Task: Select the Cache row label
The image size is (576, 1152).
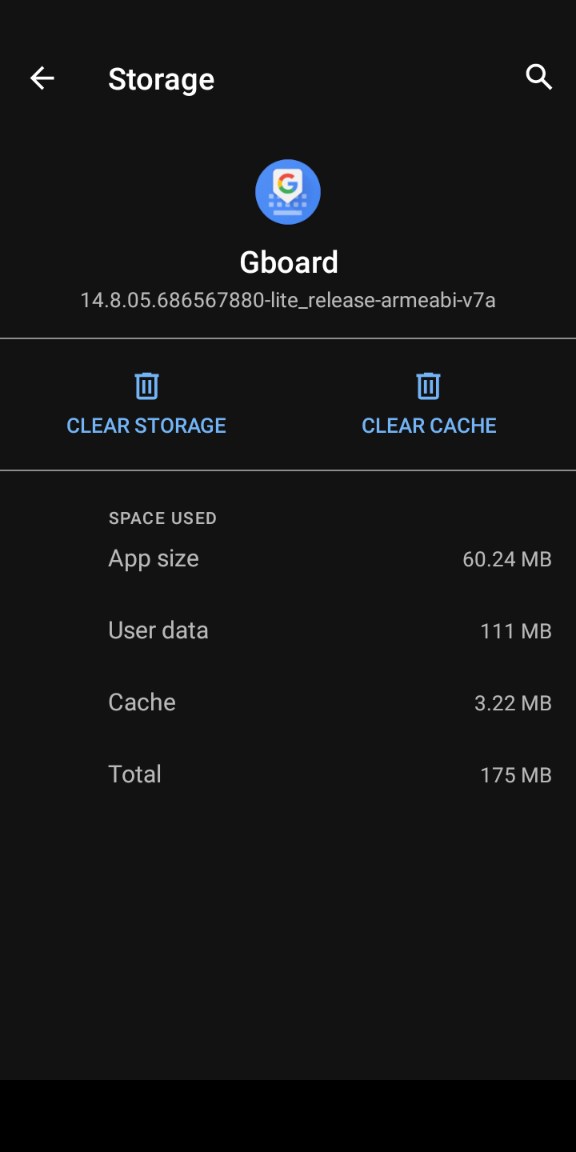Action: [142, 702]
